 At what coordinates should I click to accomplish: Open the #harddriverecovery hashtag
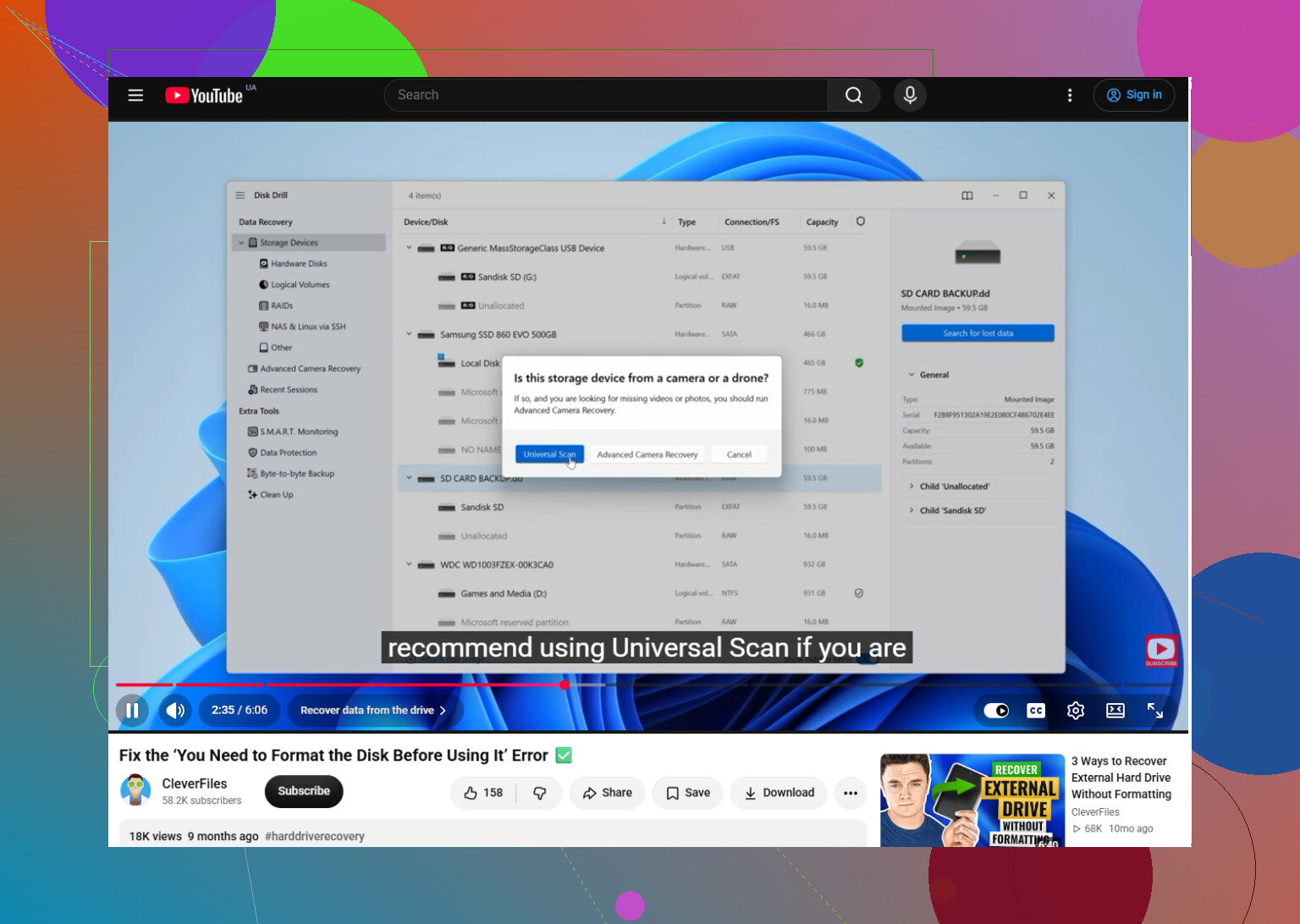[315, 836]
